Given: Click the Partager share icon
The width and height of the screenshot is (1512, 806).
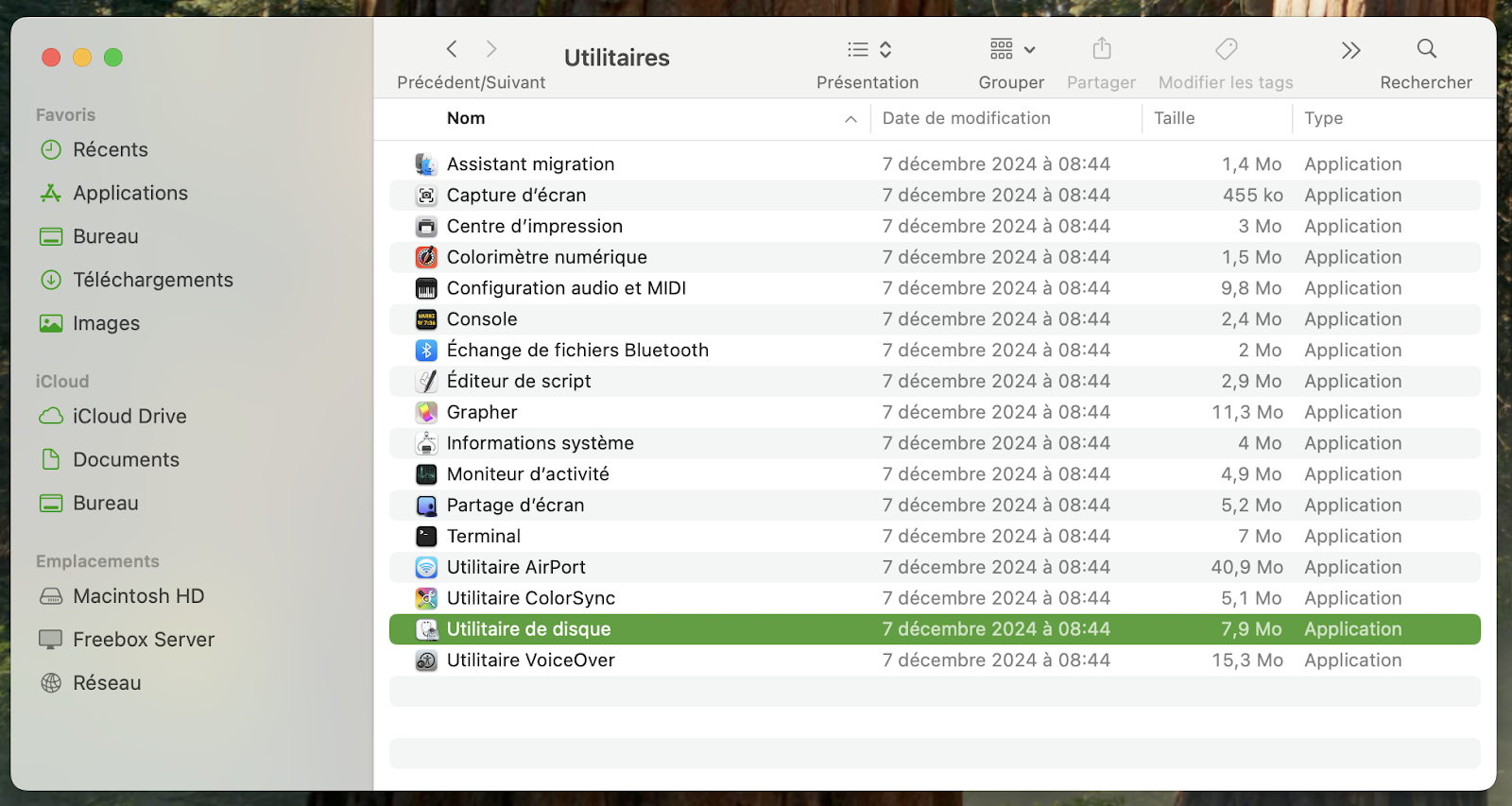Looking at the screenshot, I should click(1101, 49).
